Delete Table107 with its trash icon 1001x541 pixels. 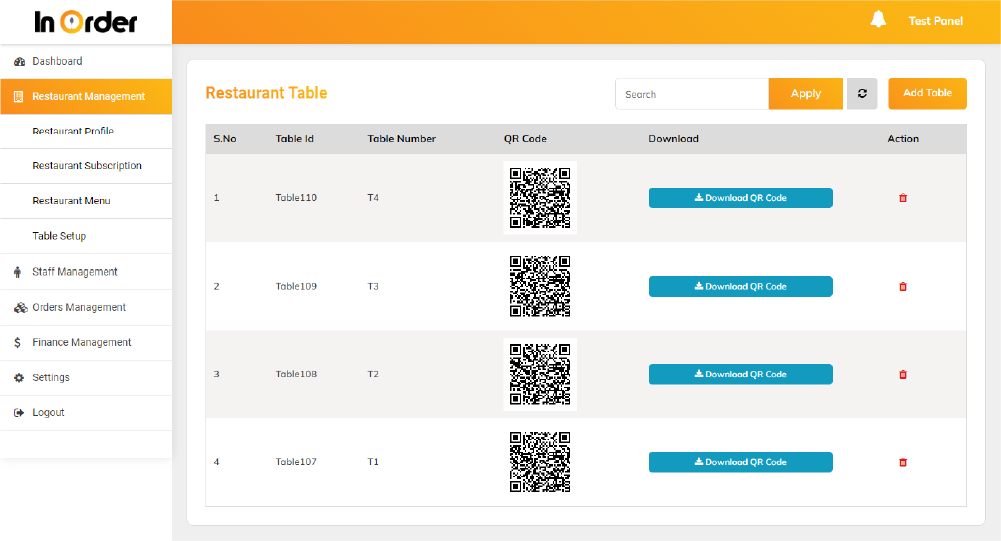pos(903,462)
